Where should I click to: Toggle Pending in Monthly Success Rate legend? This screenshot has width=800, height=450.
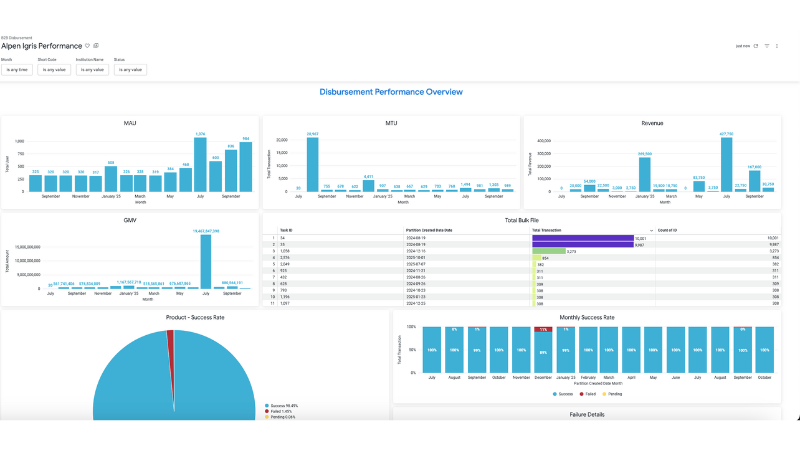[612, 394]
